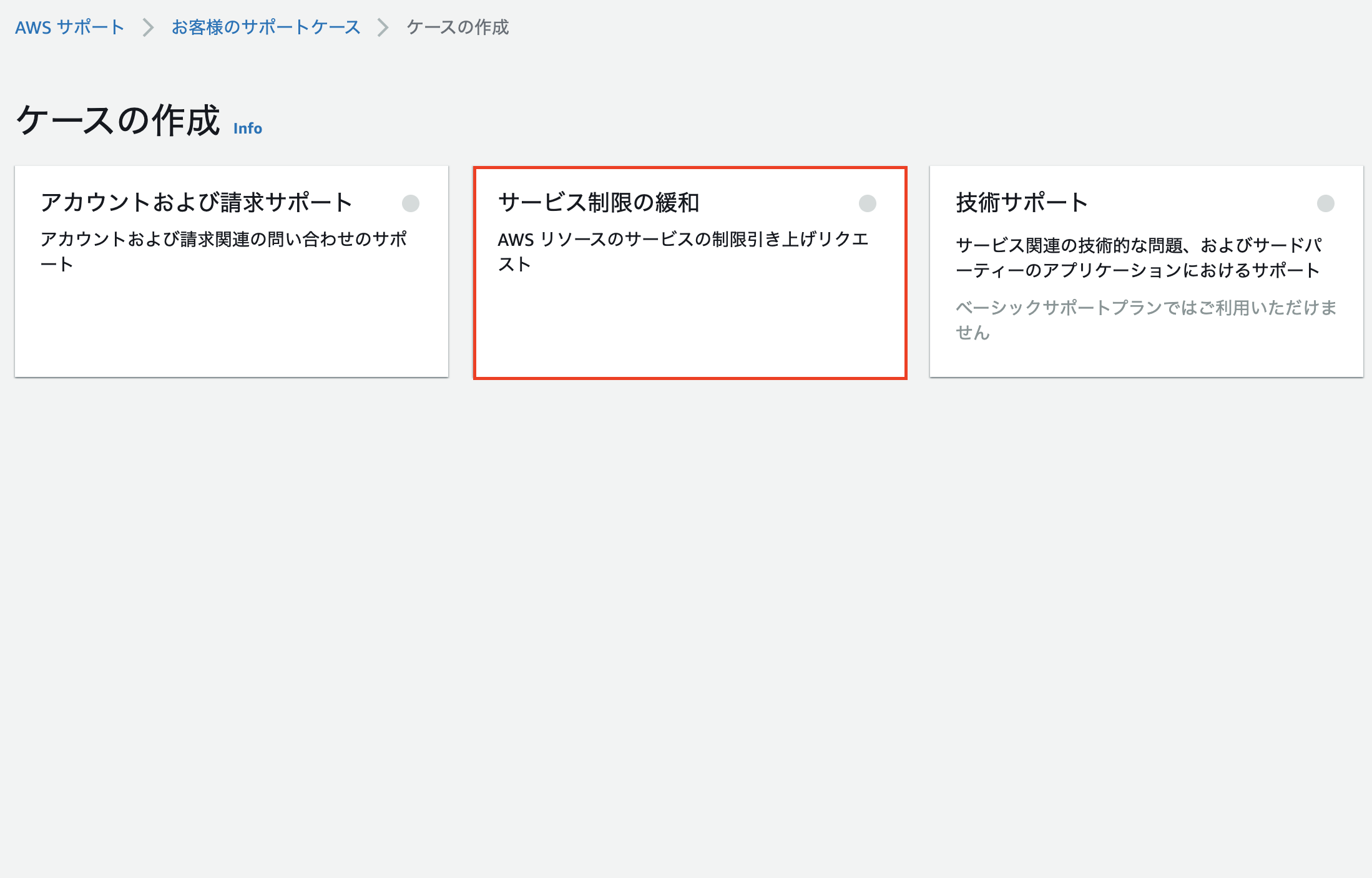This screenshot has height=878, width=1372.
Task: Click the radio circle on the billing support card
Action: (x=411, y=203)
